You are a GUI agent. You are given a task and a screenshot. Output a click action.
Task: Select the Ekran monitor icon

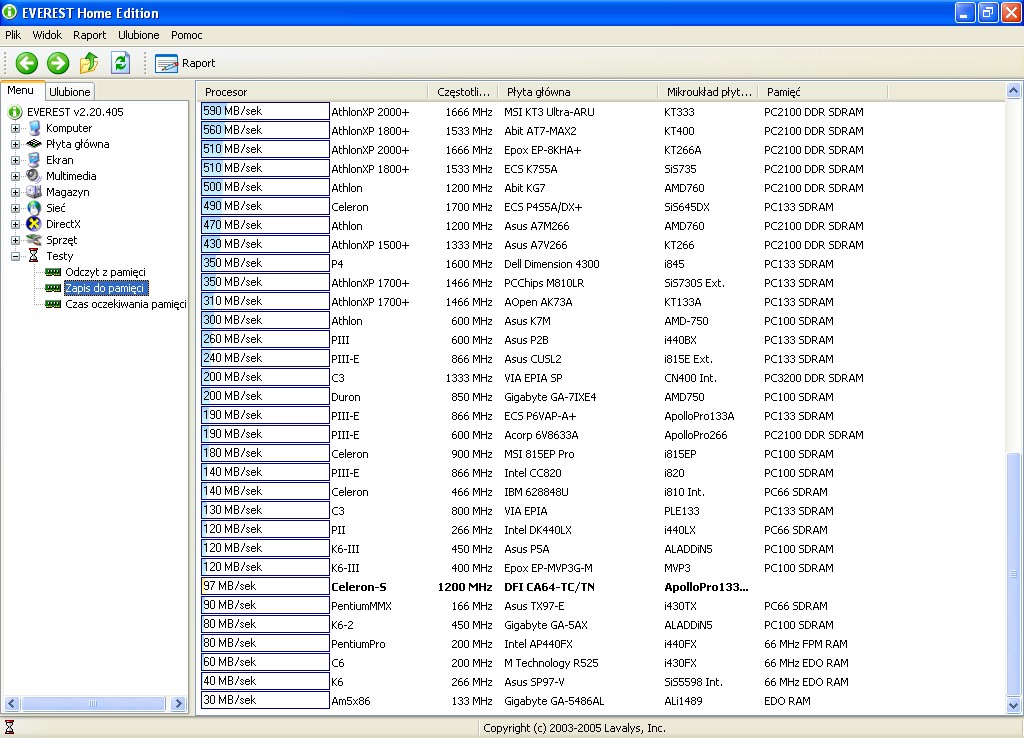coord(34,160)
